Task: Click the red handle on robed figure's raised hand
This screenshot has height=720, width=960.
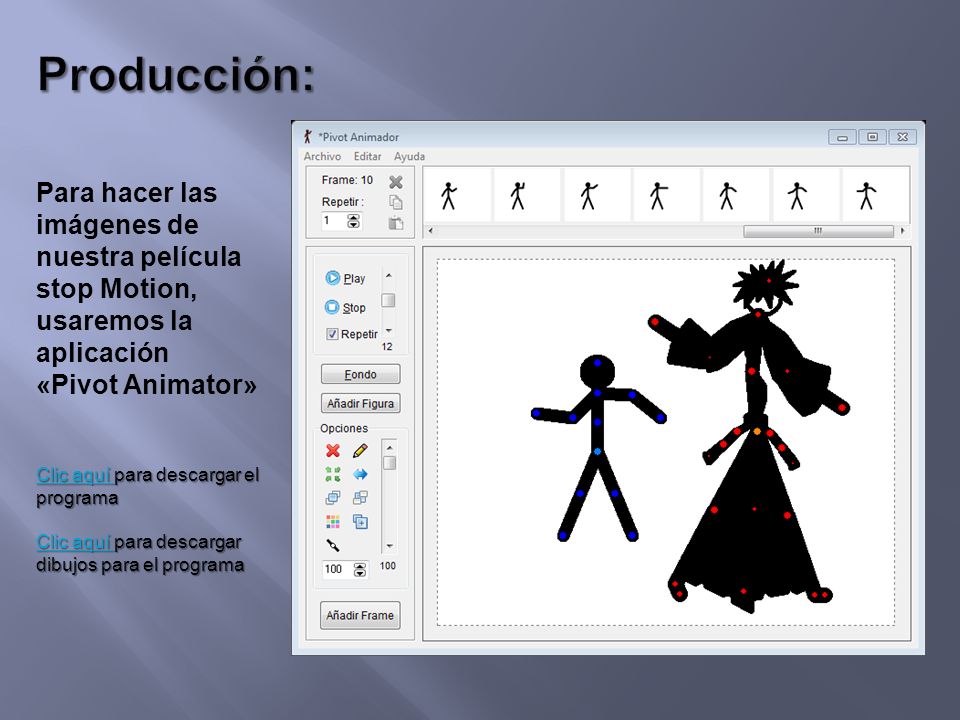Action: pos(655,321)
